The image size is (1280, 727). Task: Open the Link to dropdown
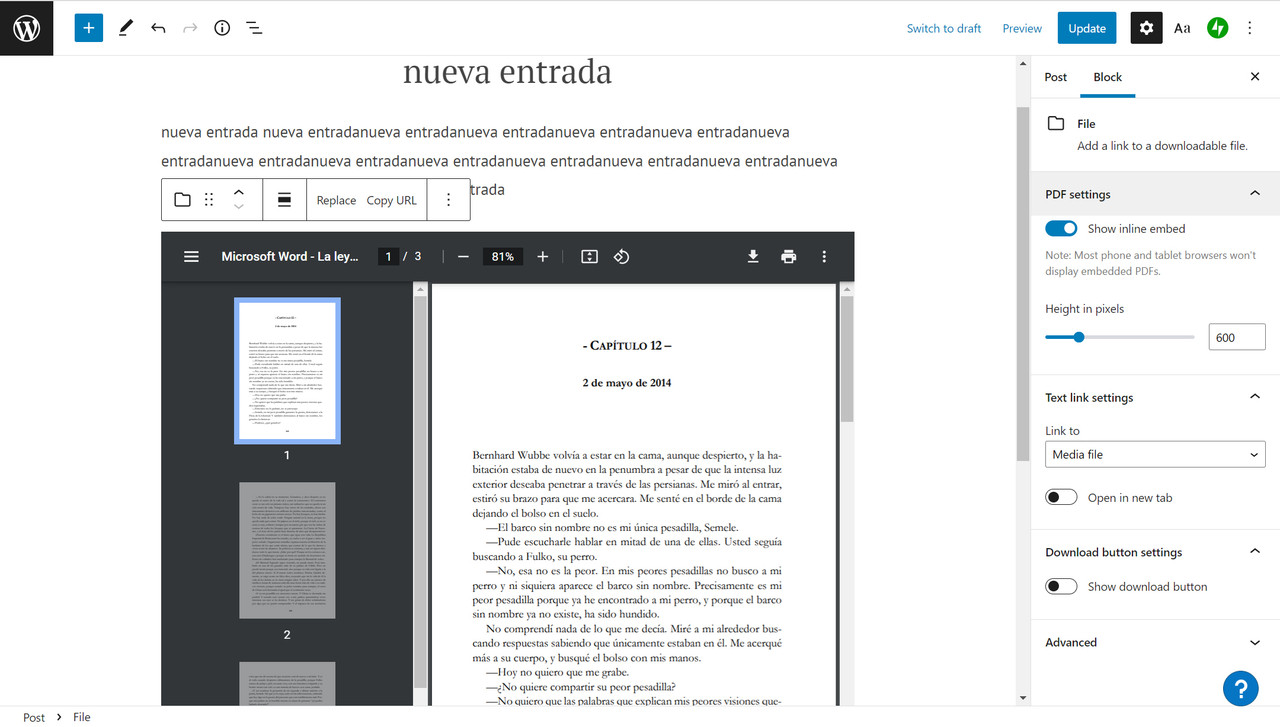1155,454
